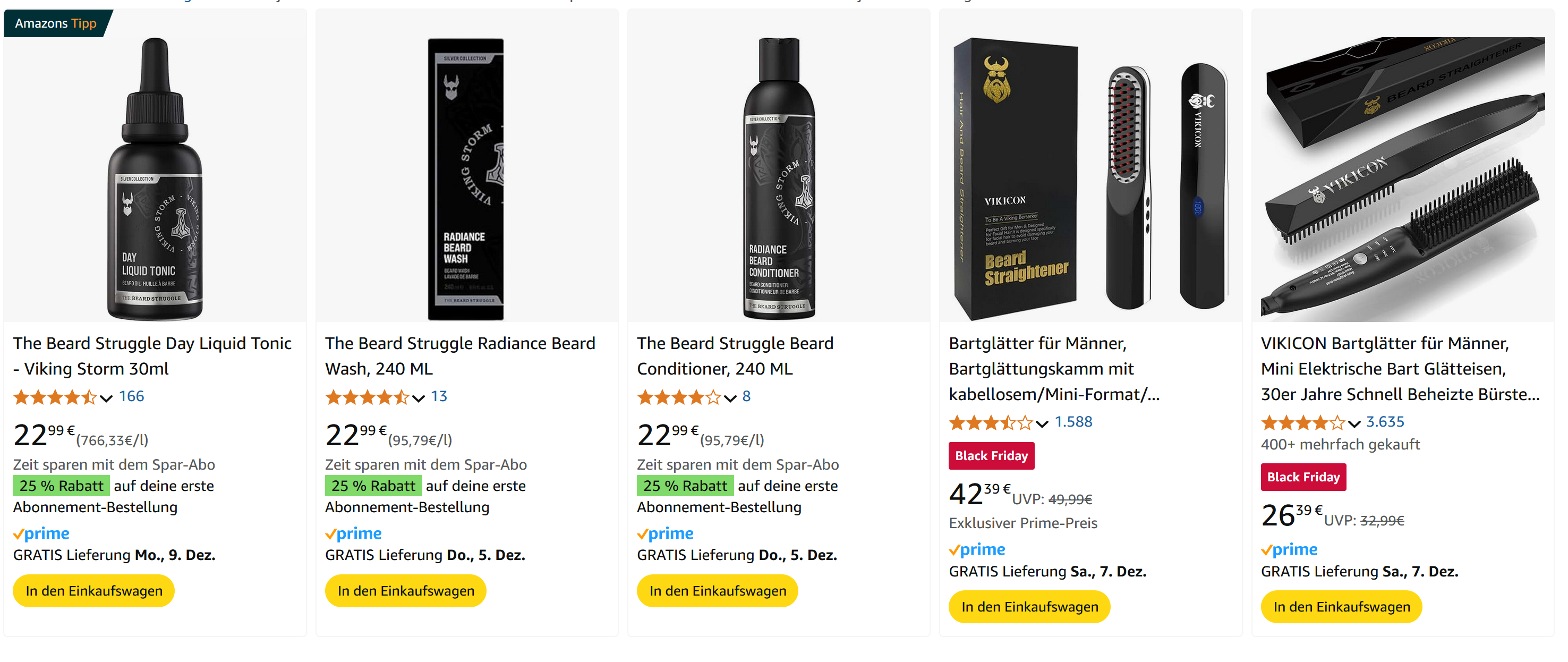Click star rating of Beard Conditioner
The image size is (1568, 662).
pyautogui.click(x=678, y=398)
